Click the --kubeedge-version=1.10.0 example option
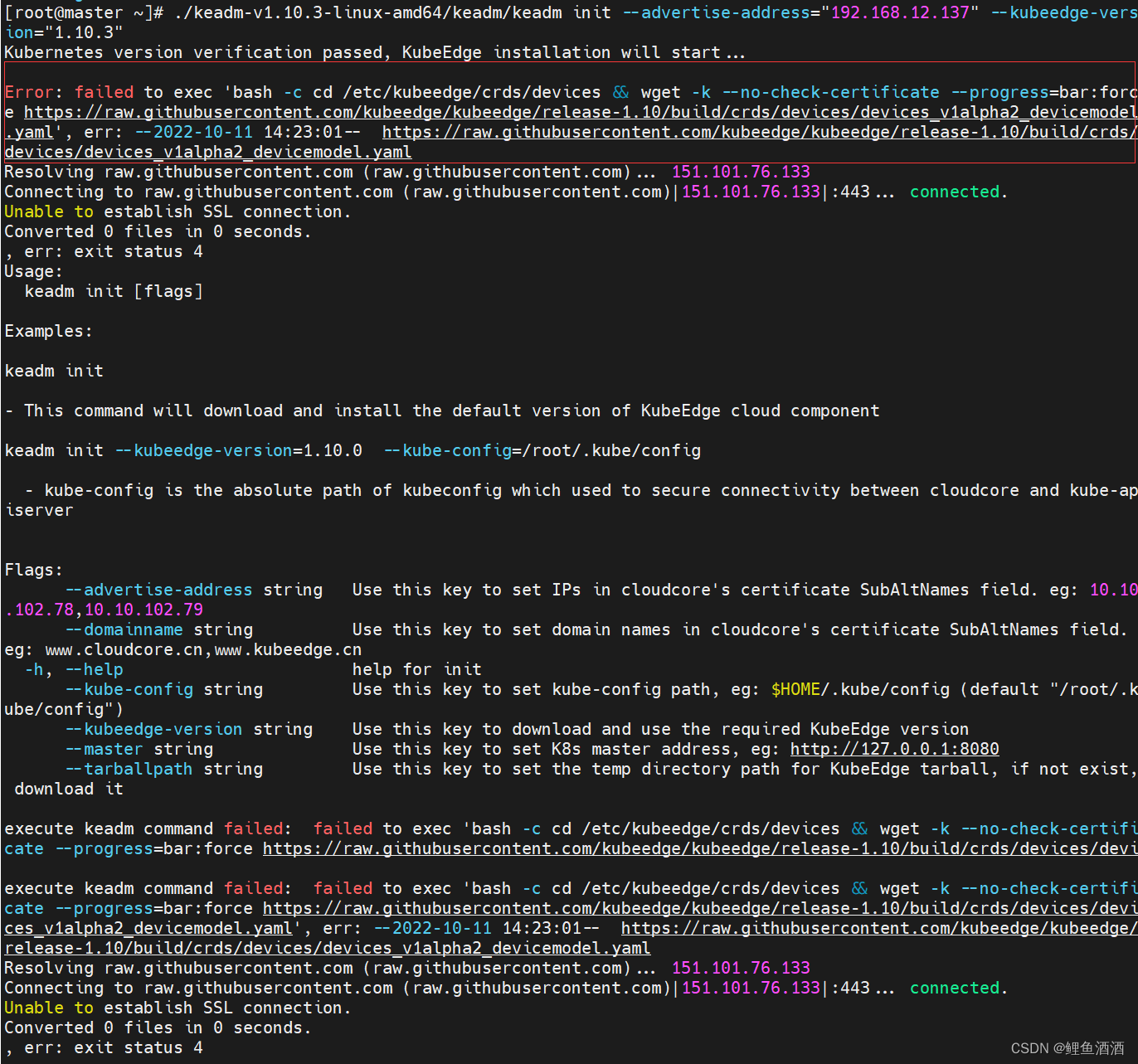1138x1064 pixels. point(239,450)
